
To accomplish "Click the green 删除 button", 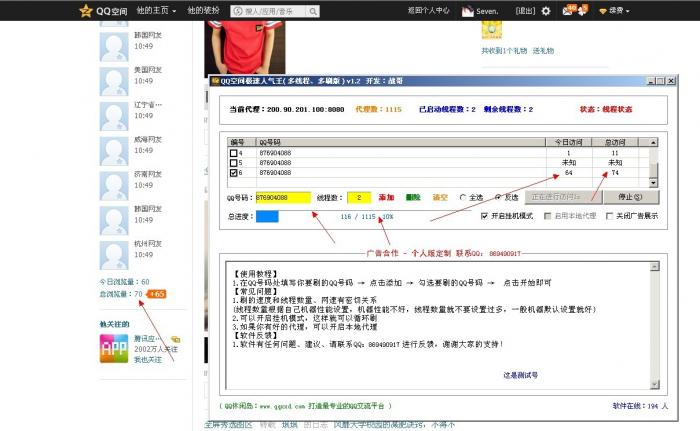I will click(x=413, y=197).
